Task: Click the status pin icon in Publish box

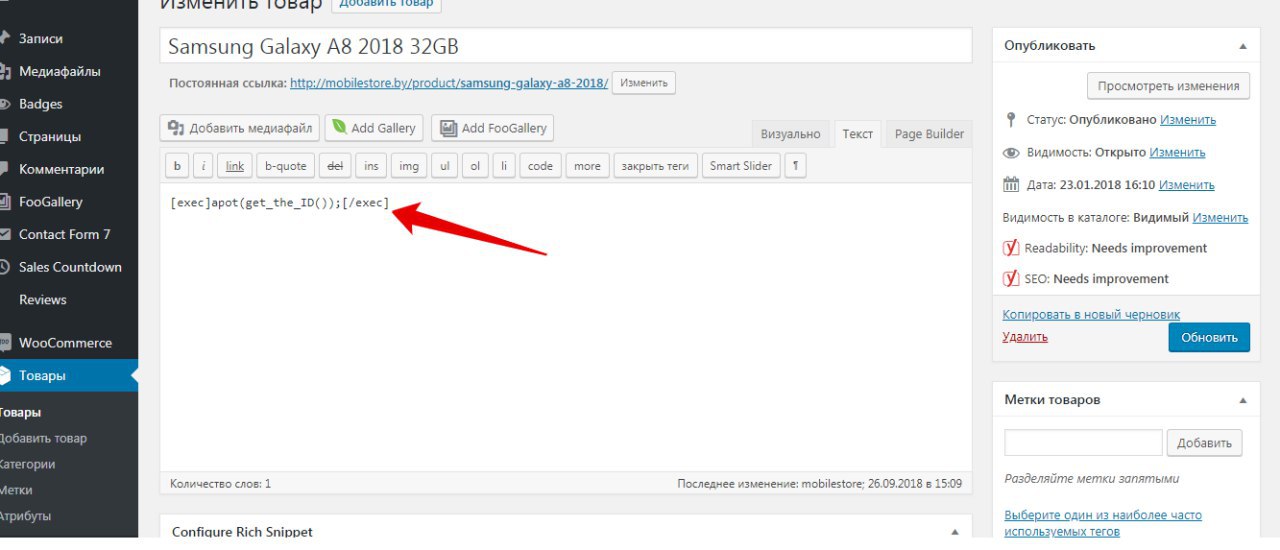Action: (x=1011, y=120)
